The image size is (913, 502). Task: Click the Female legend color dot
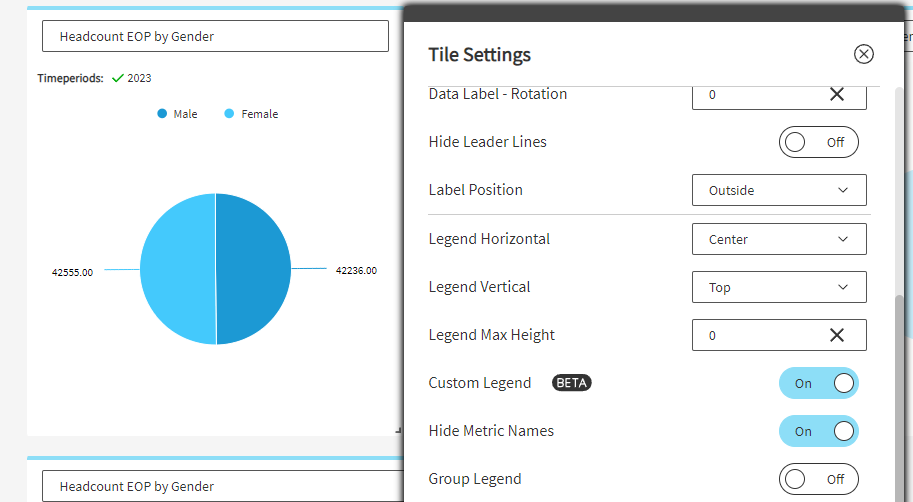pos(230,114)
